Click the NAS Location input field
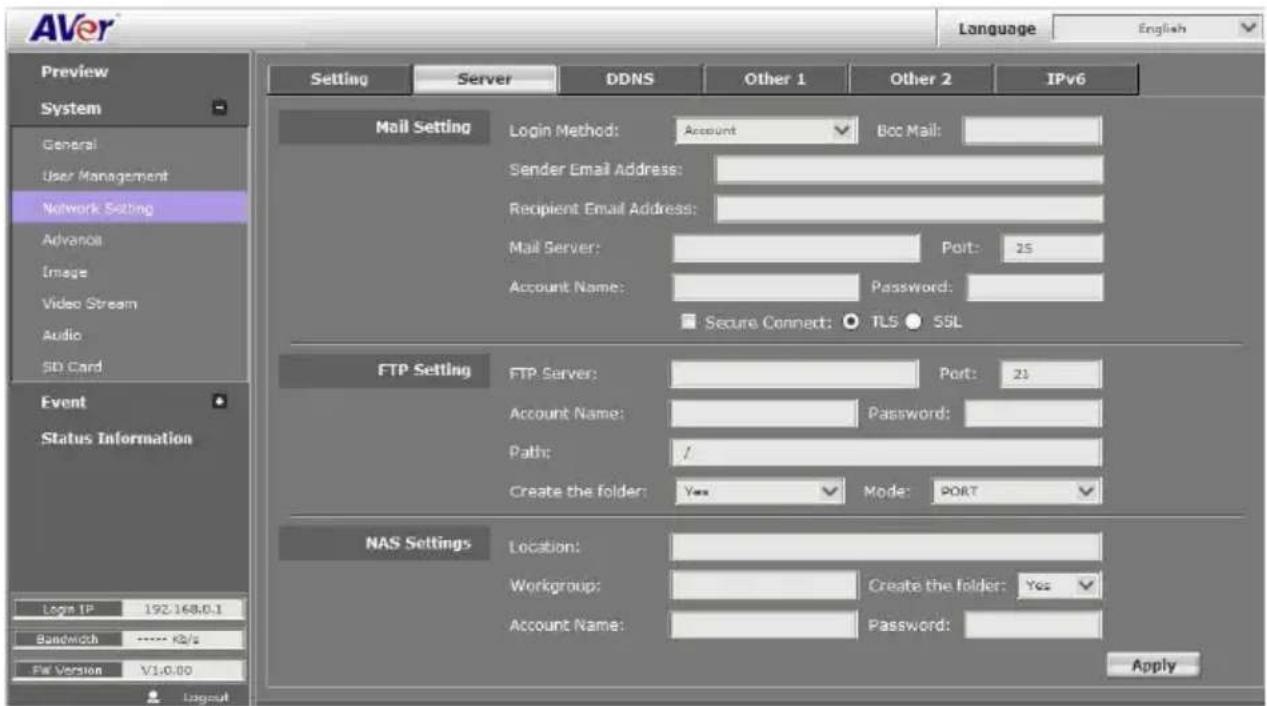This screenshot has width=1267, height=706. click(886, 546)
